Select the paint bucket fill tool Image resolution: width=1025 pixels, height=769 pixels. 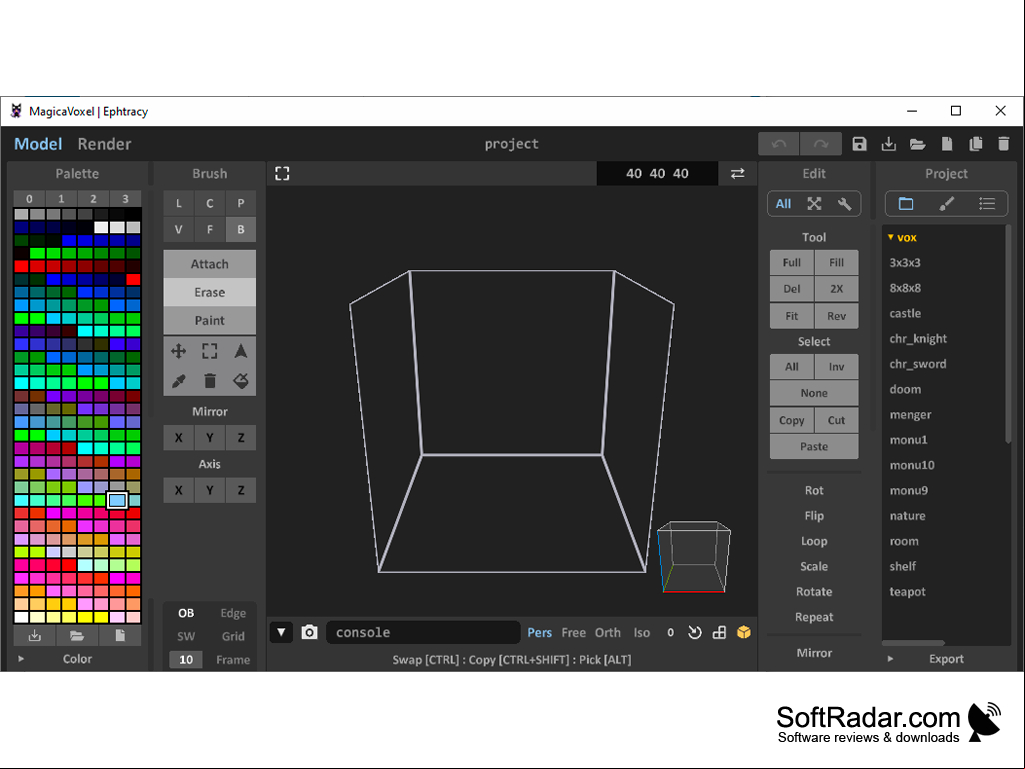(241, 381)
